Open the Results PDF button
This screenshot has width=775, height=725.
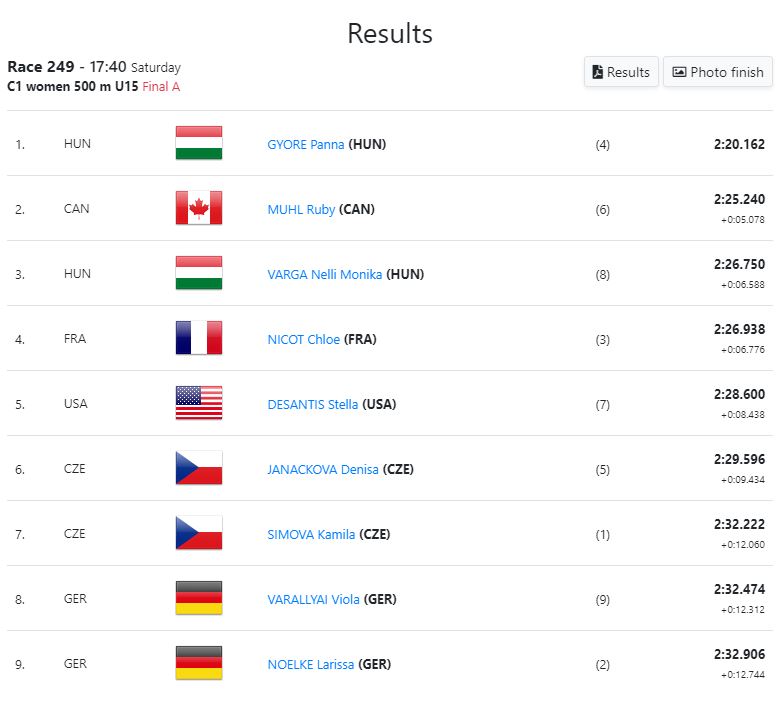(x=621, y=72)
